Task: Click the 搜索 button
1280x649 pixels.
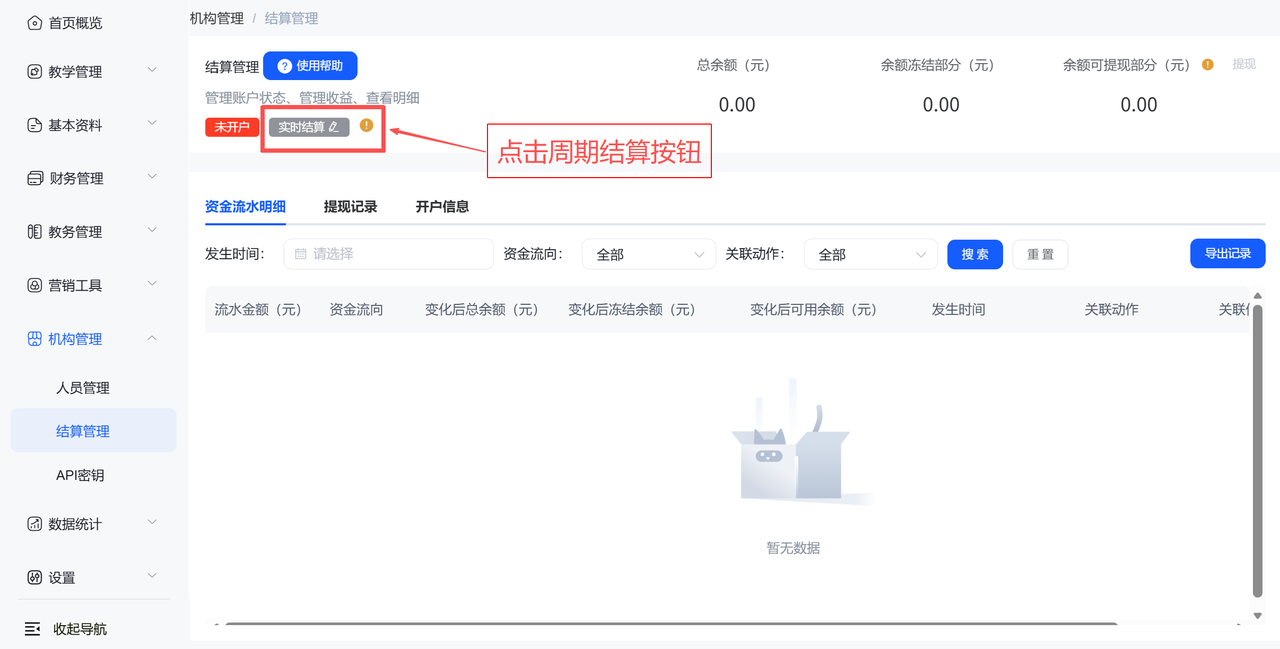Action: point(975,254)
